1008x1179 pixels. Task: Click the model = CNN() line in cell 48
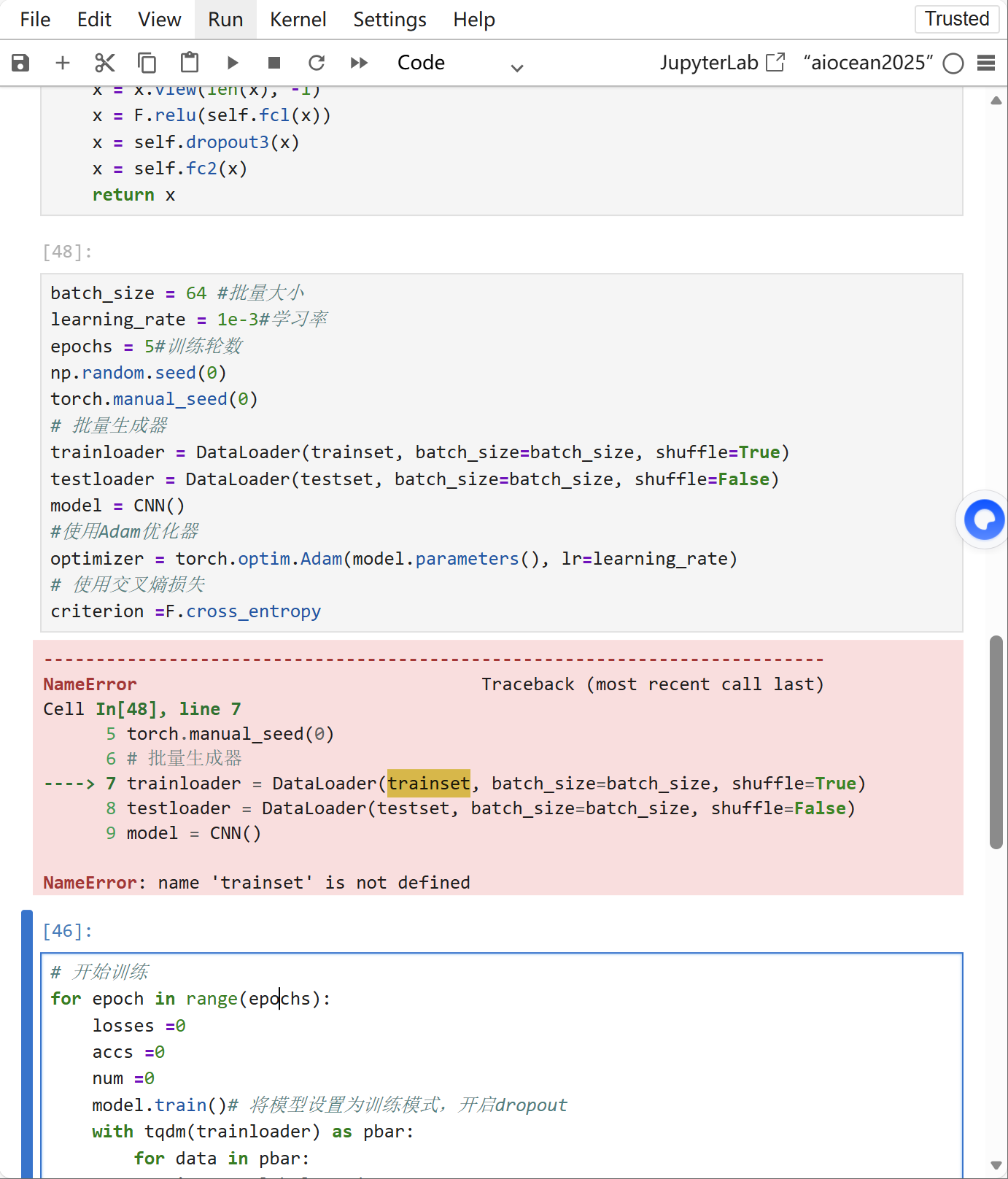[117, 506]
